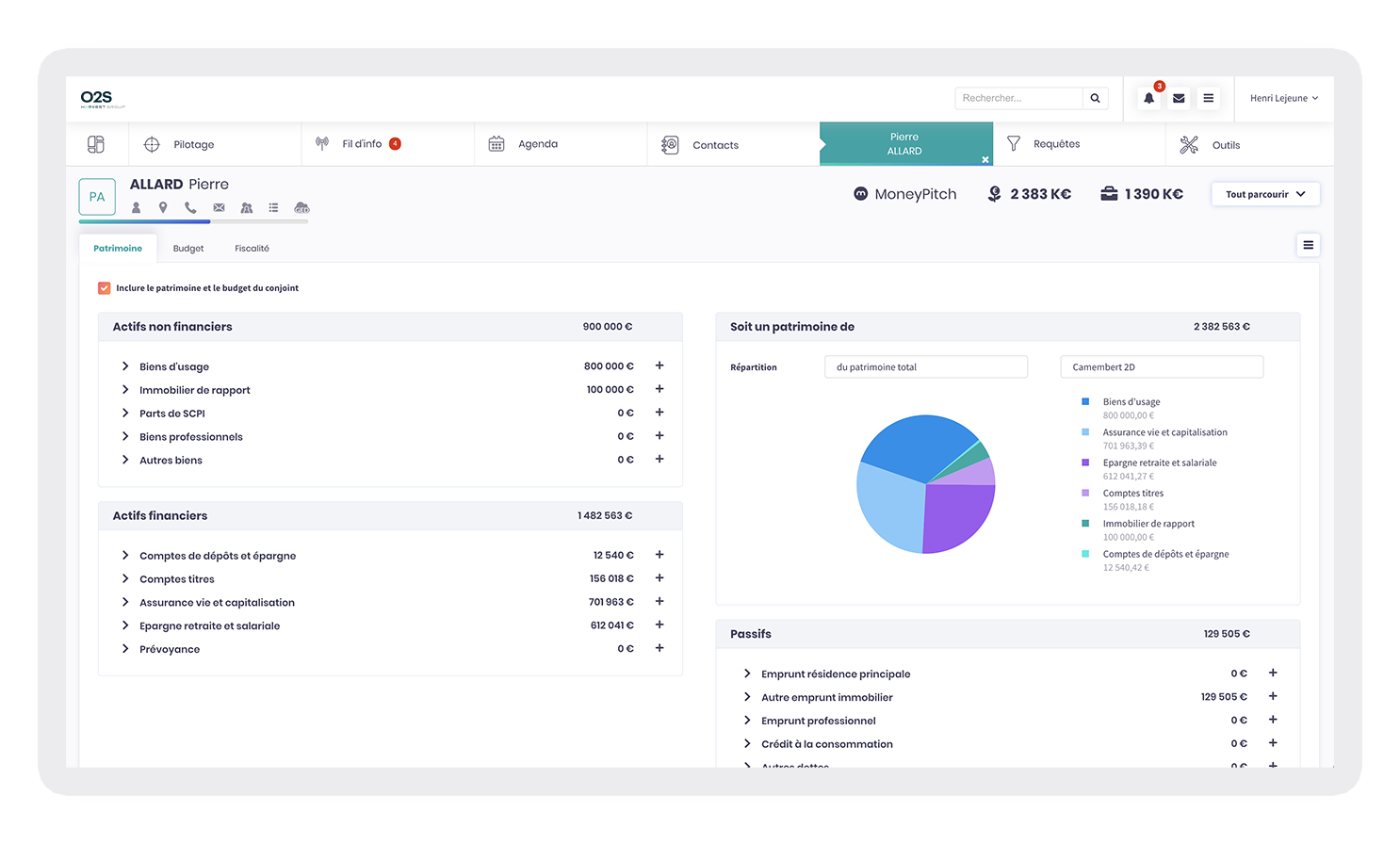This screenshot has height=844, width=1400.
Task: Open client list icon under name
Action: [x=273, y=207]
